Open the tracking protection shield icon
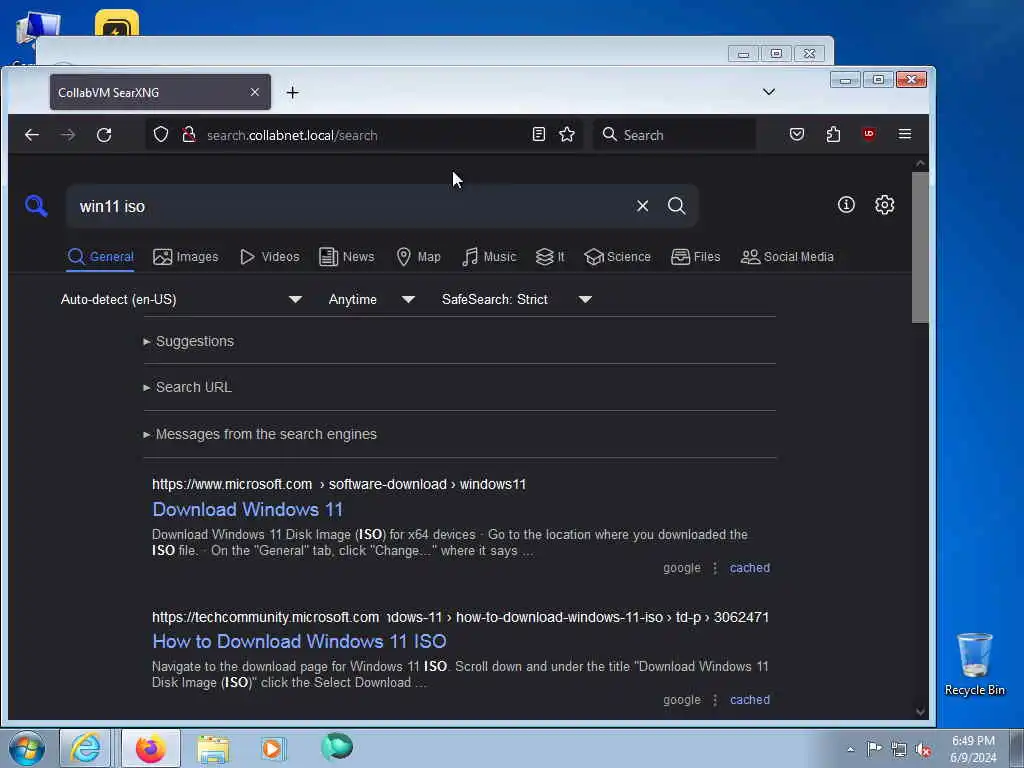The image size is (1024, 768). [161, 135]
